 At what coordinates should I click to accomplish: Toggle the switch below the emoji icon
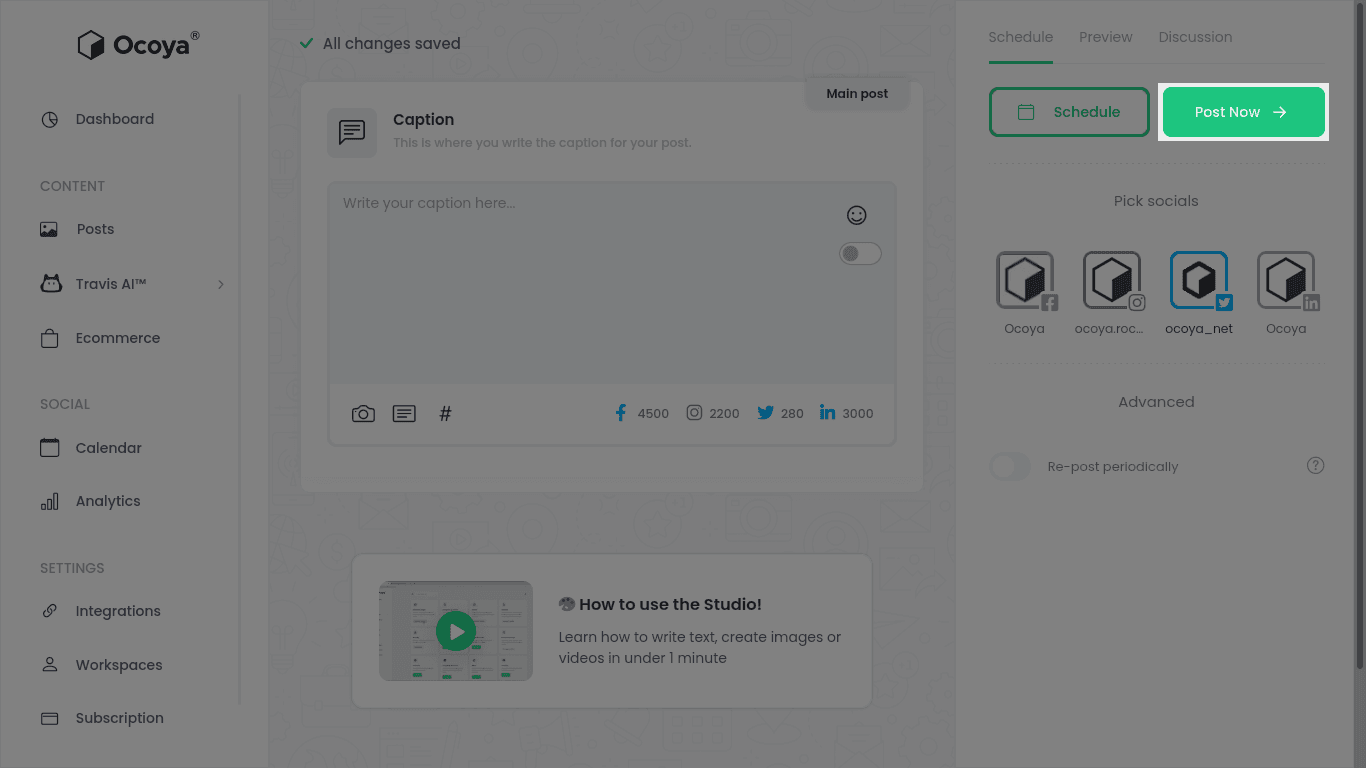pos(860,254)
